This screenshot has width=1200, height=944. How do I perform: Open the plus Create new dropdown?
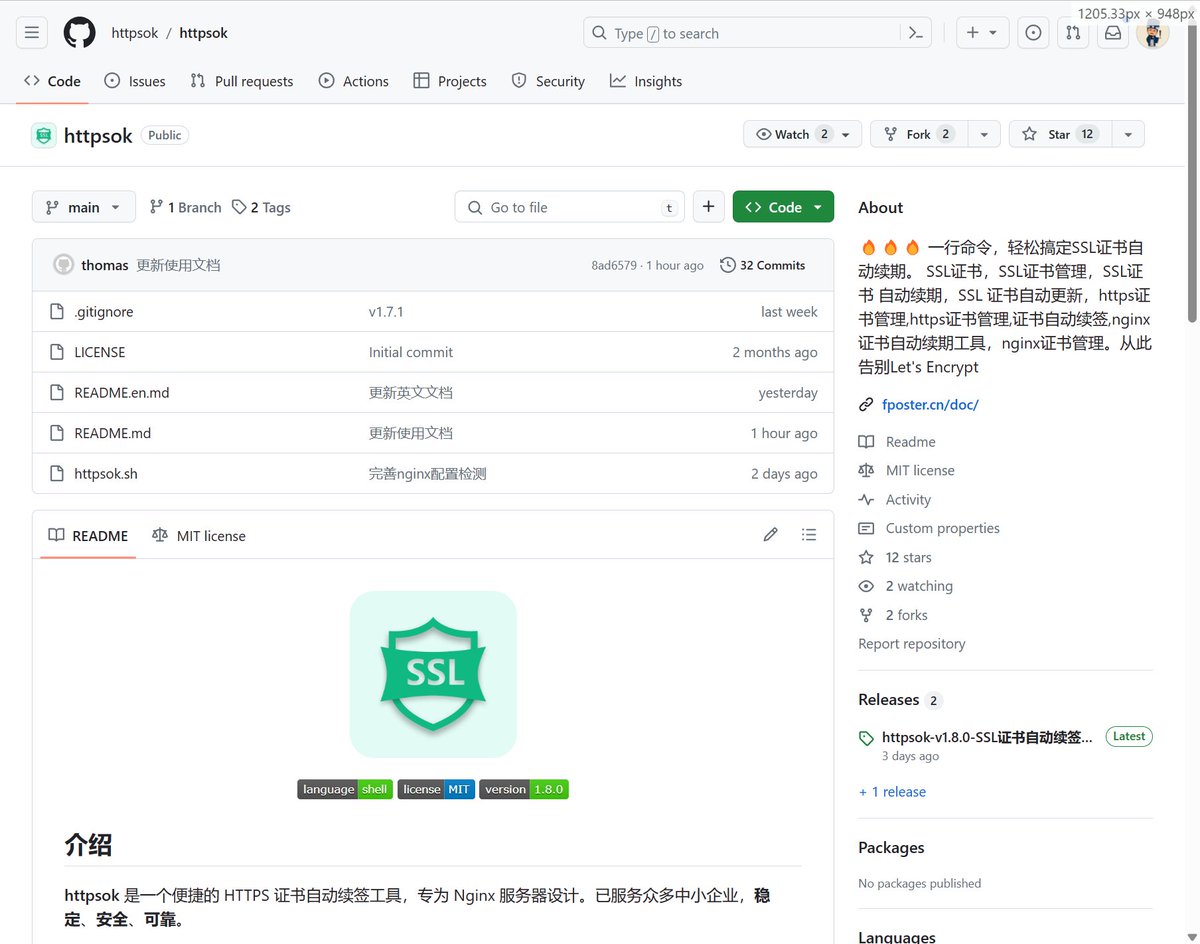click(982, 33)
